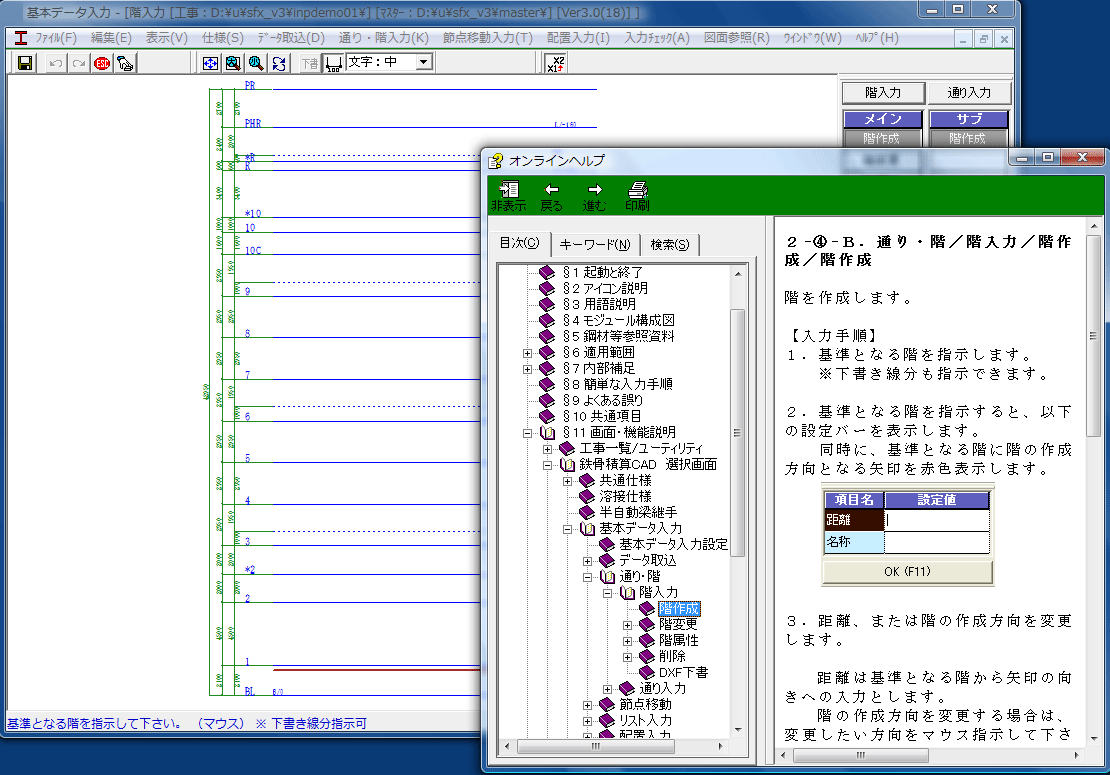Click the hand pointer toolbar icon
The width and height of the screenshot is (1110, 775).
pyautogui.click(x=125, y=63)
